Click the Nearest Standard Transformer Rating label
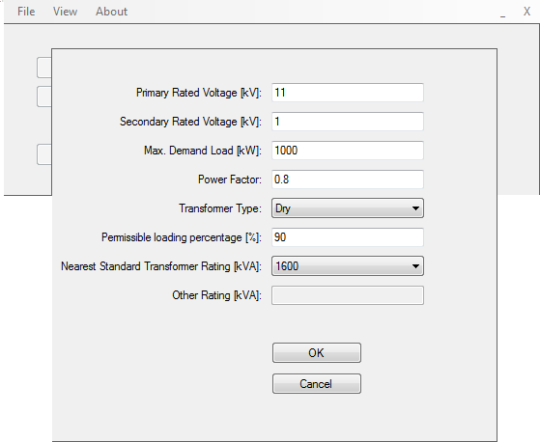The height and width of the screenshot is (442, 540). pos(161,266)
